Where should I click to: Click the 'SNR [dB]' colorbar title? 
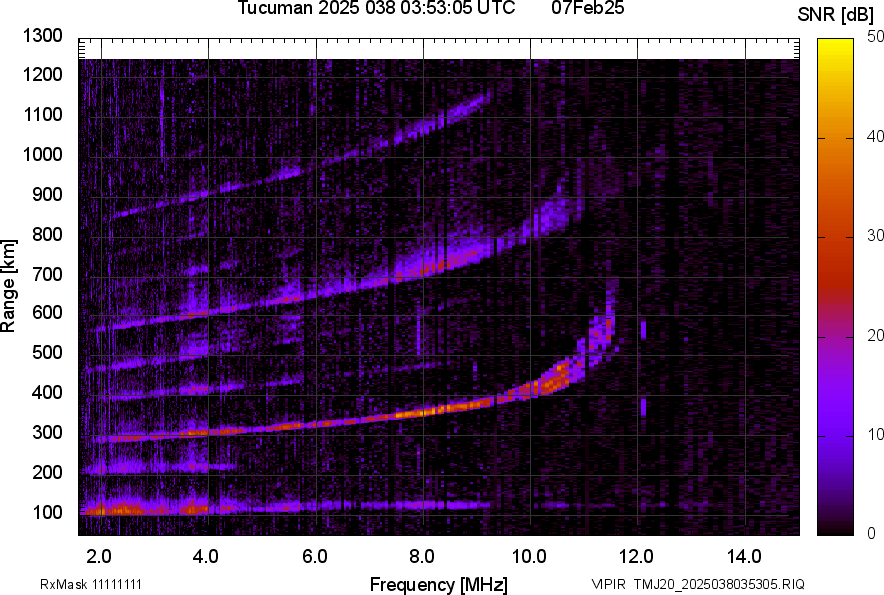[835, 15]
